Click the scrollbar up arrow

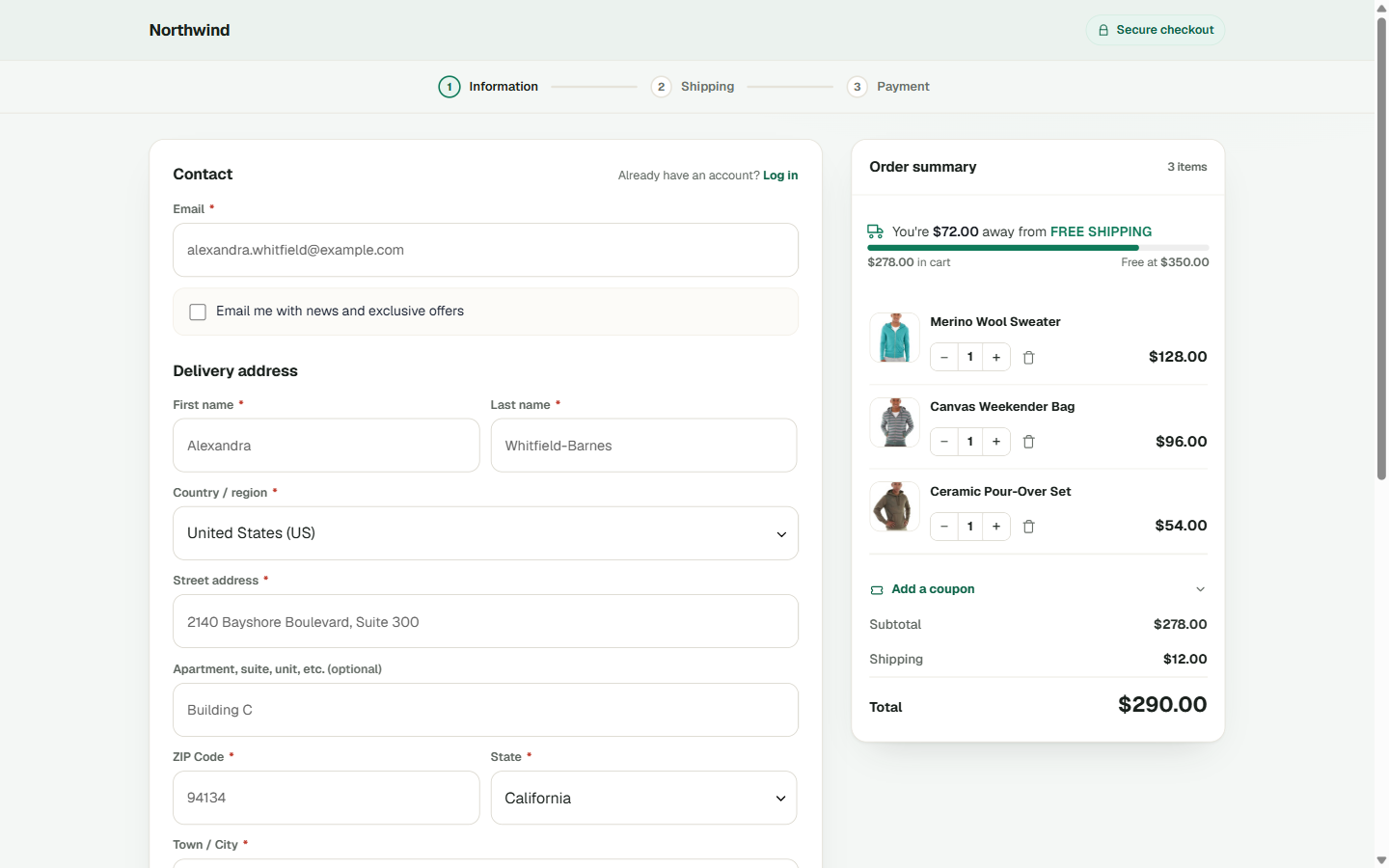1381,7
